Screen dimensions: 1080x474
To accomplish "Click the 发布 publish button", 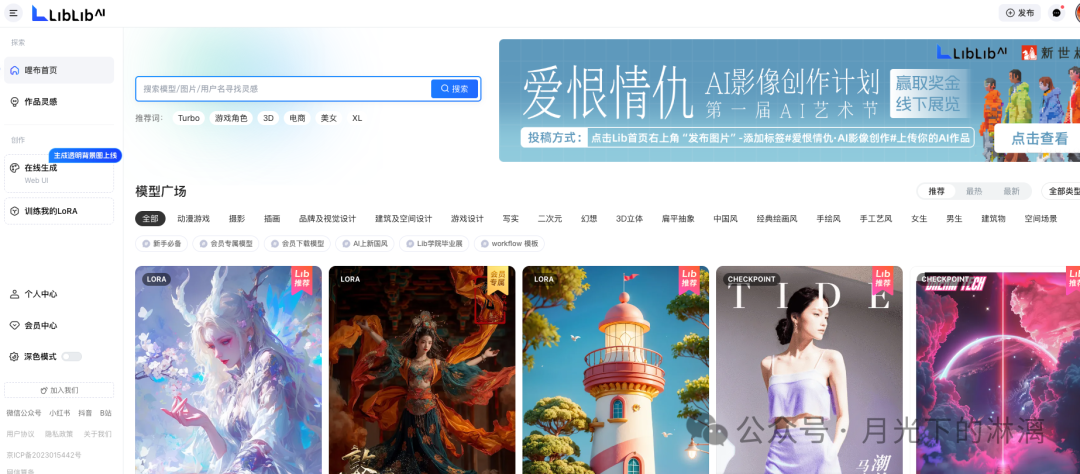I will click(1019, 13).
